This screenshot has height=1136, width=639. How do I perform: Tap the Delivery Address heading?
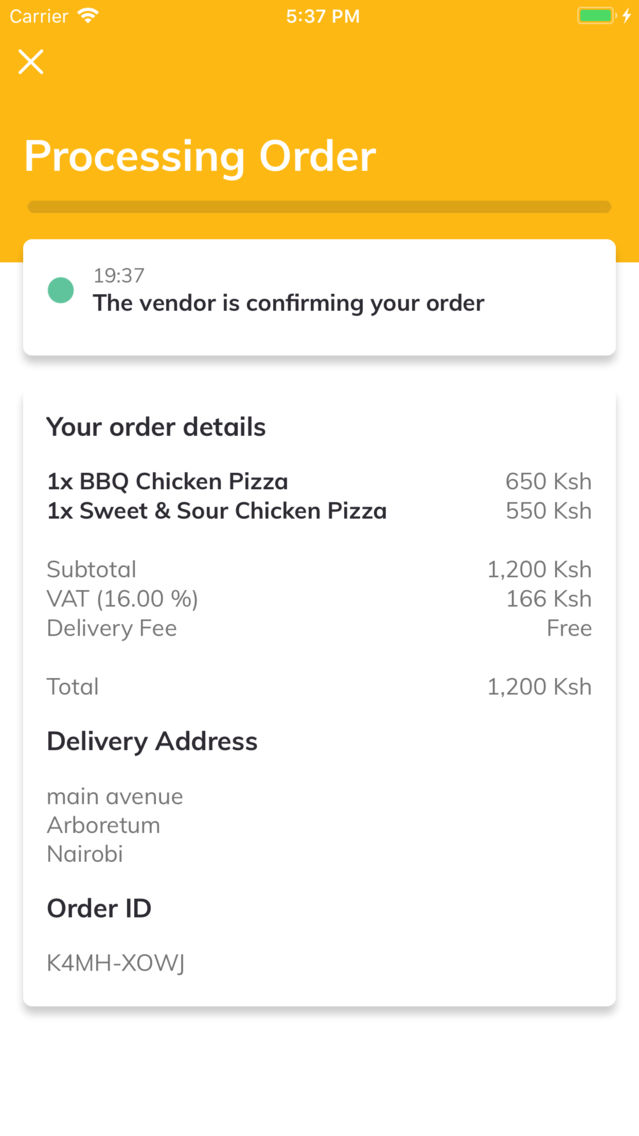[x=152, y=741]
